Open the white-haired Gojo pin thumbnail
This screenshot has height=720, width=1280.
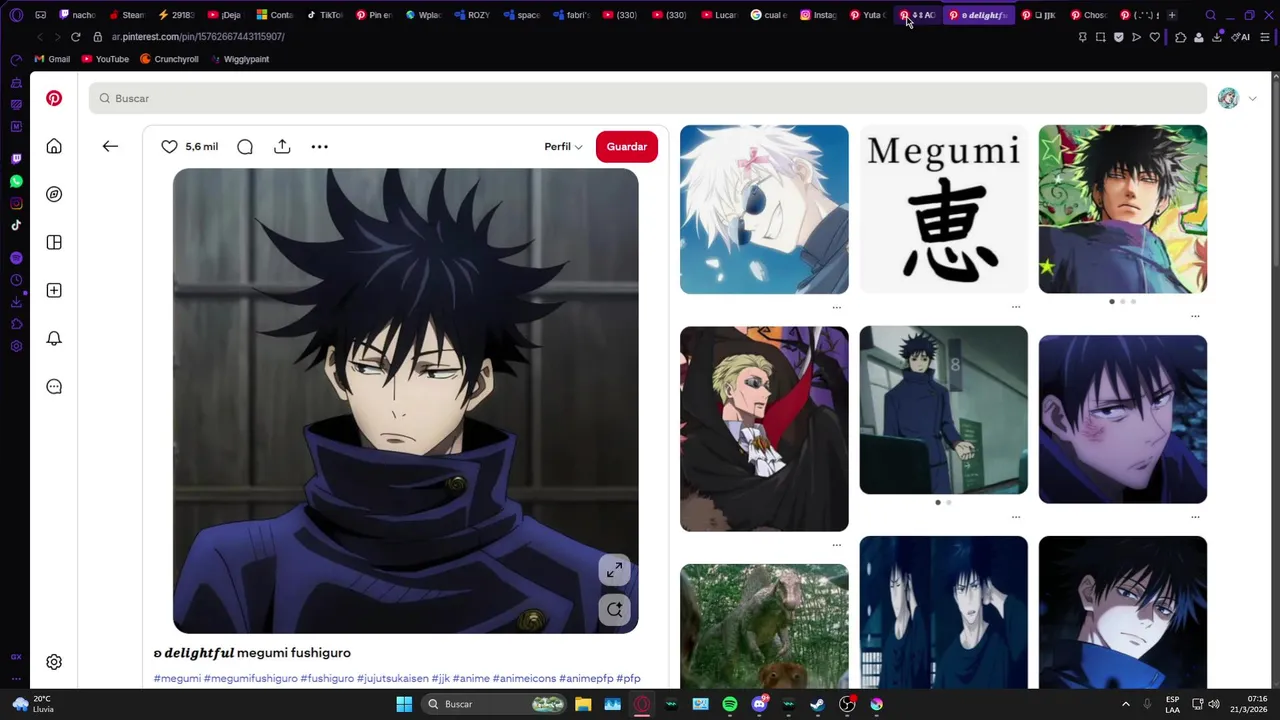(x=764, y=209)
